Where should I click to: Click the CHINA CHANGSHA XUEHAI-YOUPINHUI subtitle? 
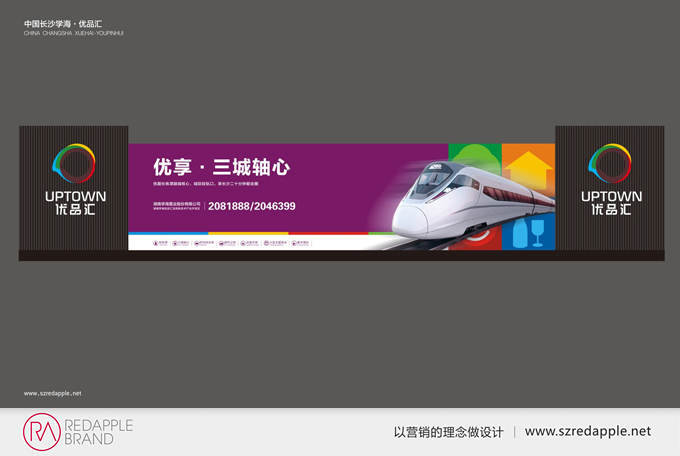click(x=74, y=33)
